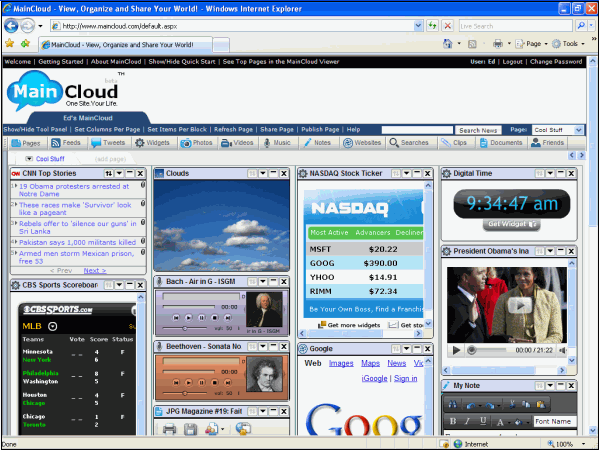The width and height of the screenshot is (599, 450).
Task: Click the Add to Favorites icon
Action: (25, 44)
